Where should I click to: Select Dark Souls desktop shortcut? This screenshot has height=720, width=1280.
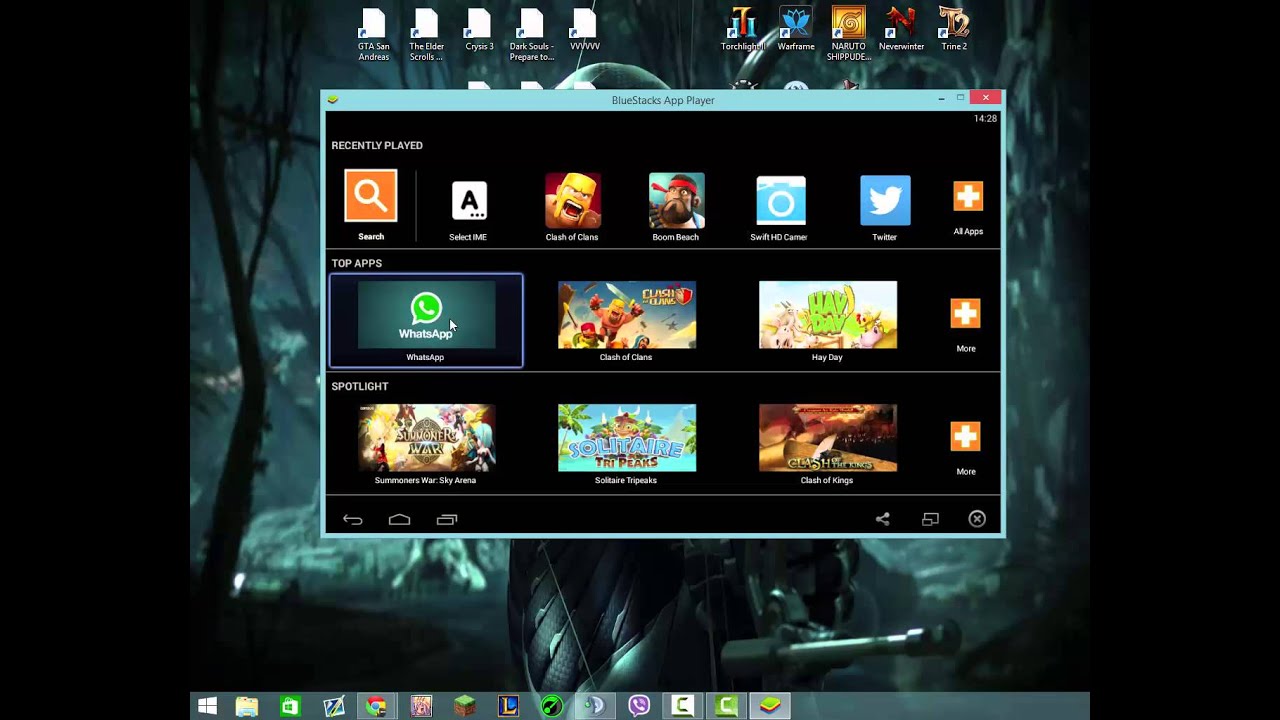[532, 36]
